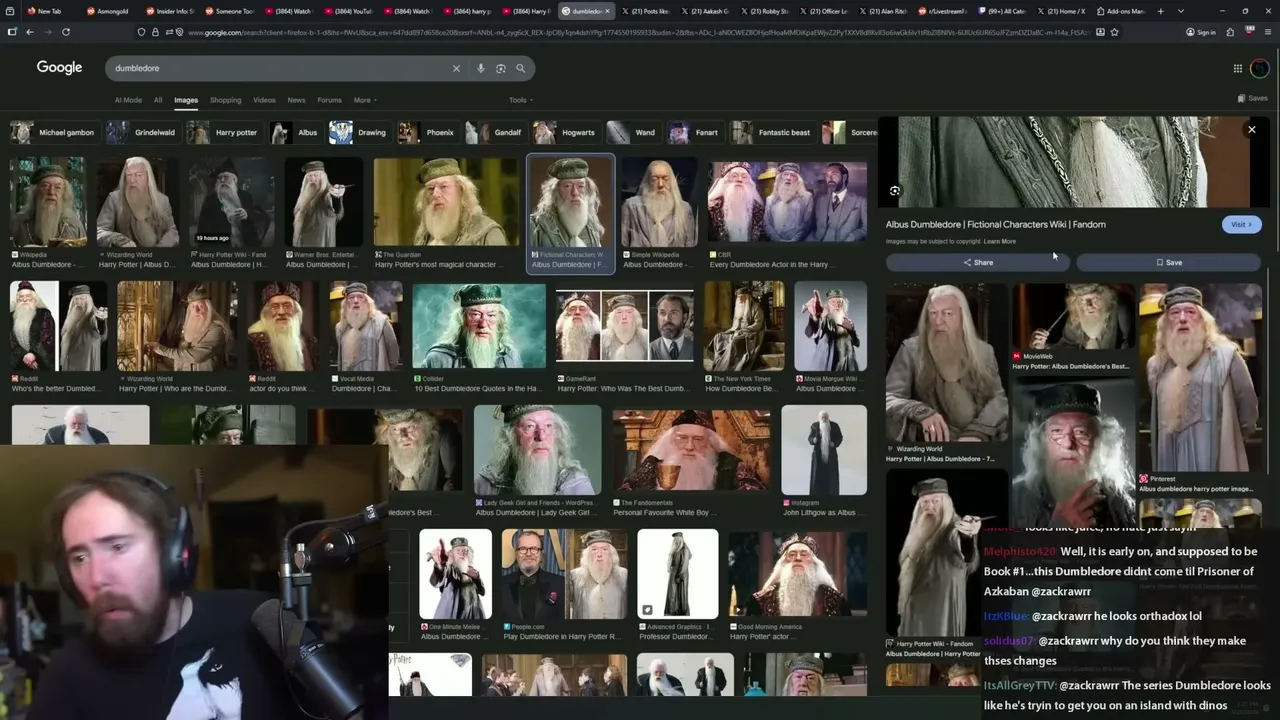Click in the dumbledore search field
1280x720 pixels.
(280, 68)
